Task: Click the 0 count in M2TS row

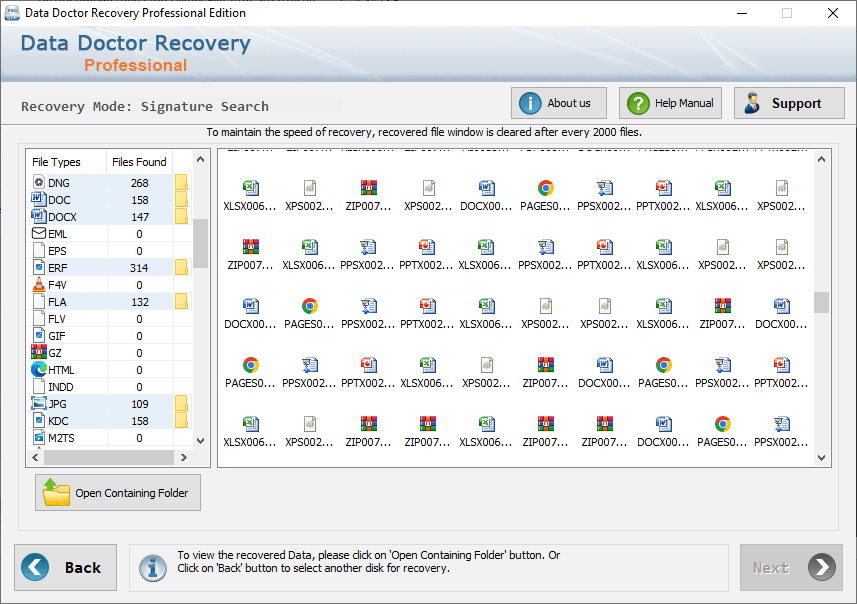Action: 139,438
